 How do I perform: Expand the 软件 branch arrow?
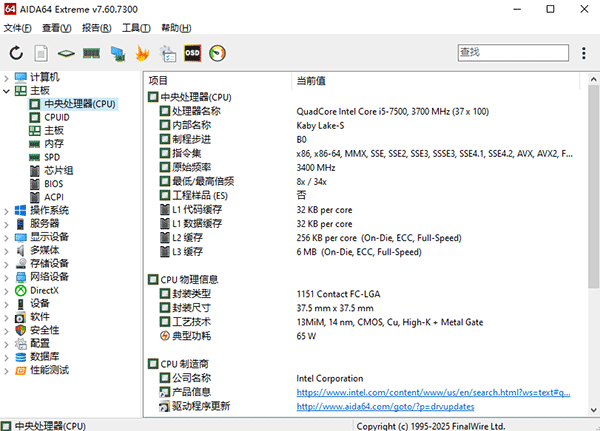pyautogui.click(x=6, y=317)
